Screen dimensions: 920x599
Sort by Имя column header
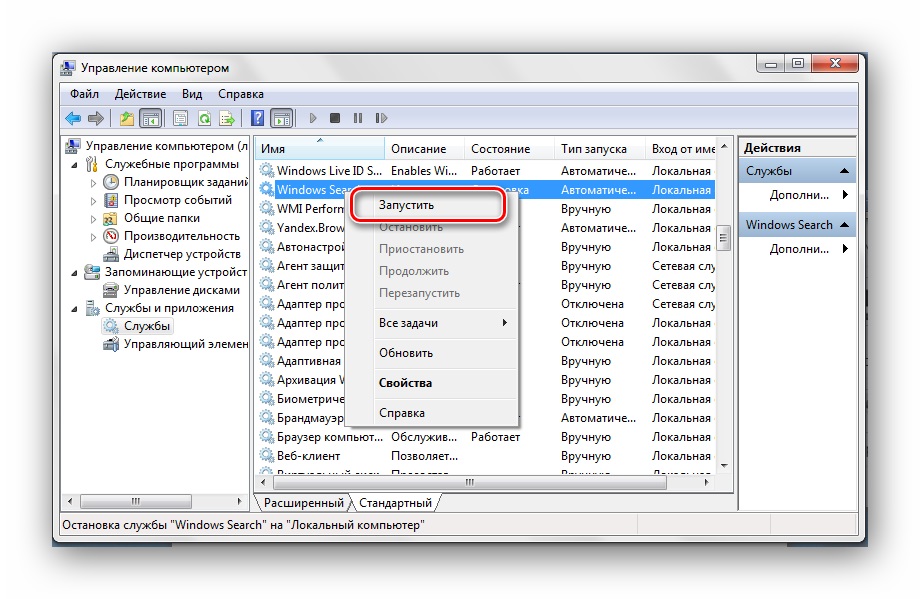(x=320, y=149)
